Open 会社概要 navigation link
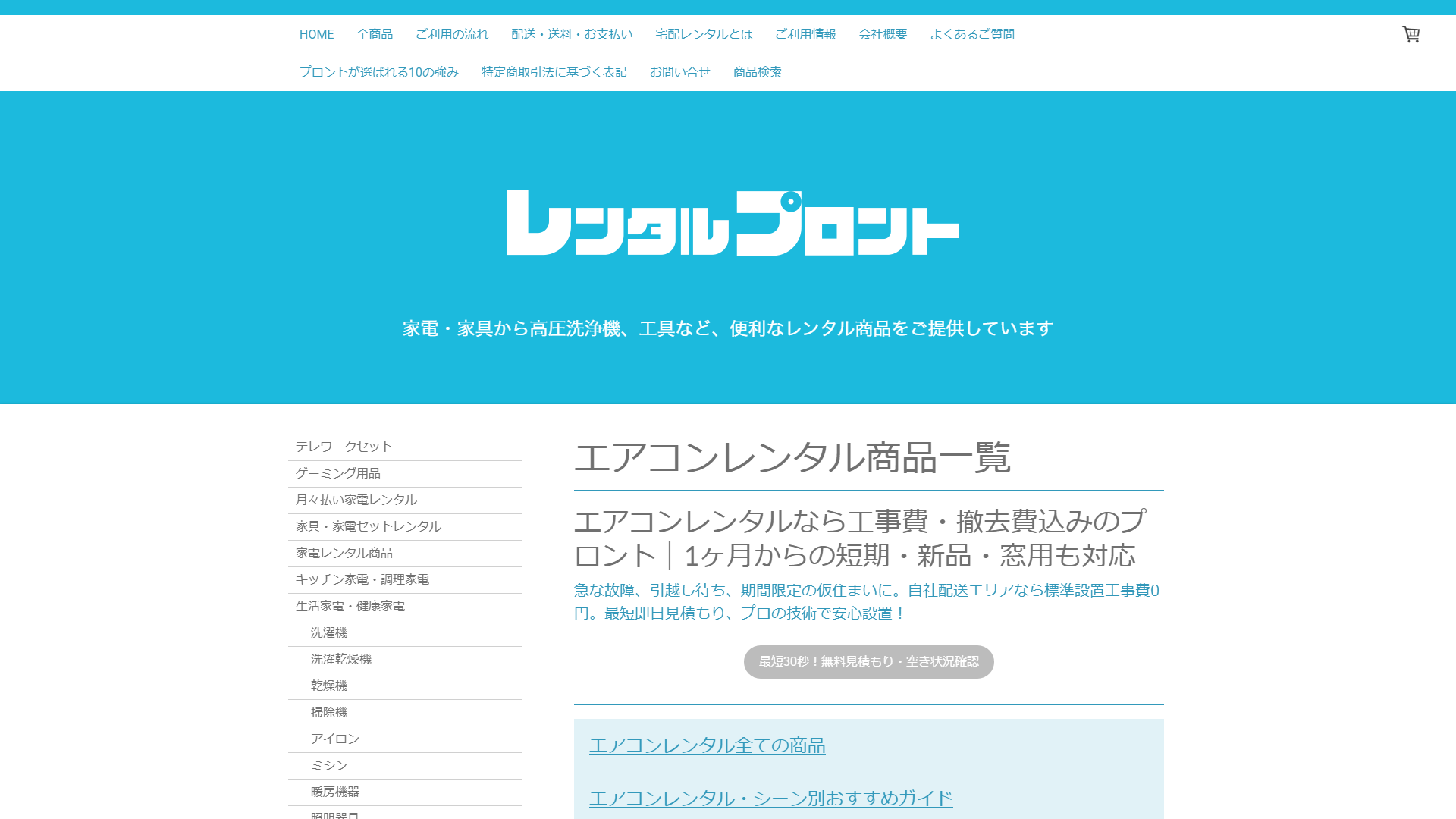The height and width of the screenshot is (819, 1456). pyautogui.click(x=883, y=34)
